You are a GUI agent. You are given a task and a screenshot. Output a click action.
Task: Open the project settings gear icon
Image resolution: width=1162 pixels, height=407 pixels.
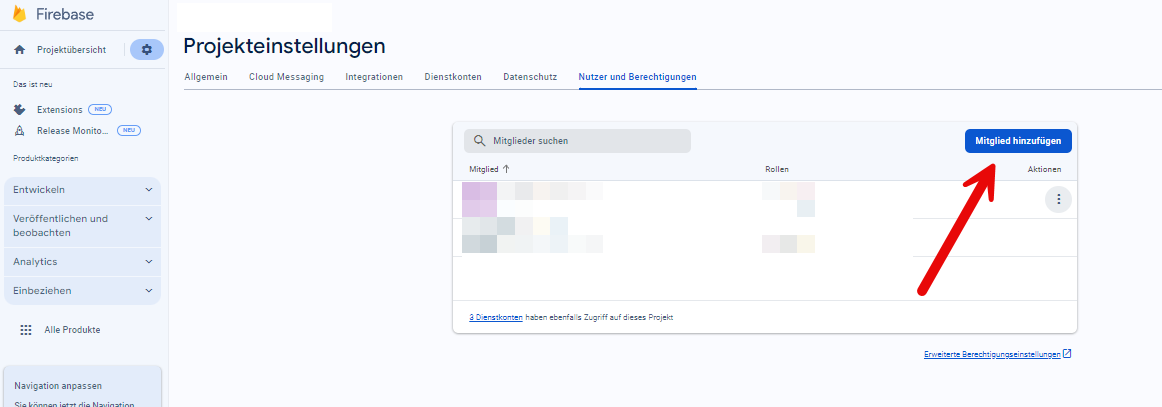pos(147,50)
